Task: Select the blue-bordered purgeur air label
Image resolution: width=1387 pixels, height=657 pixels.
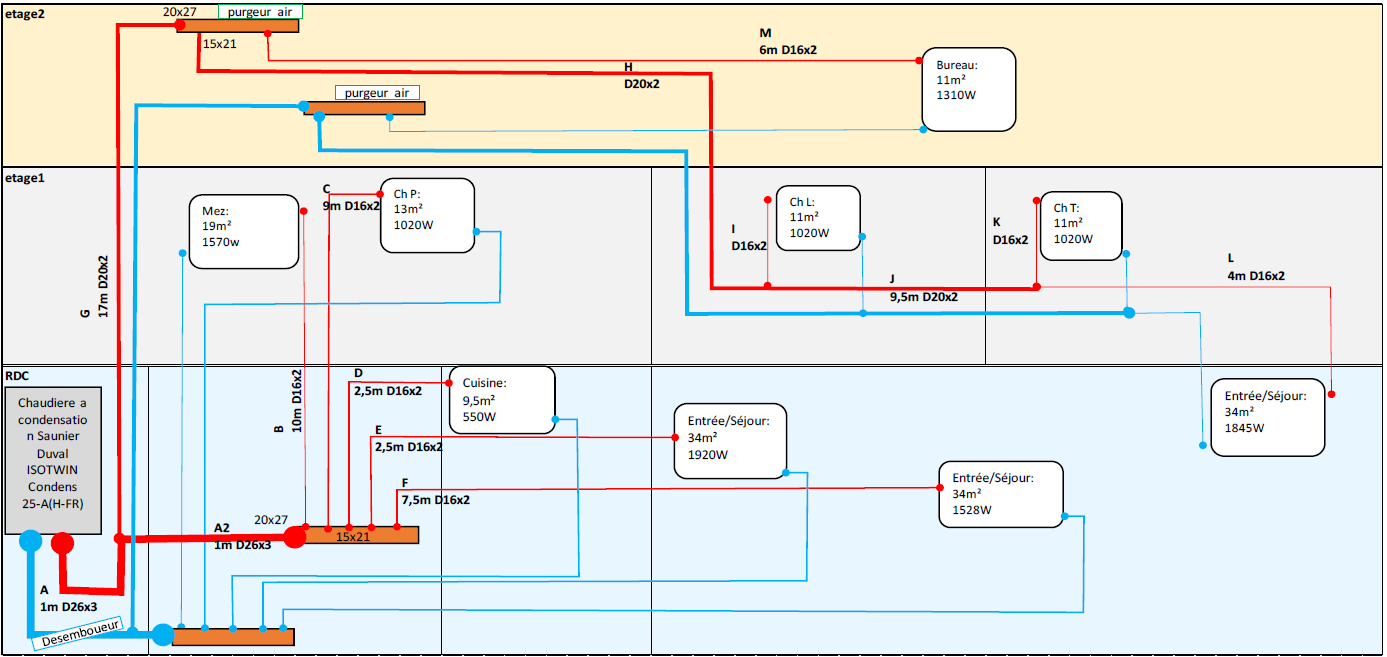Action: [377, 93]
